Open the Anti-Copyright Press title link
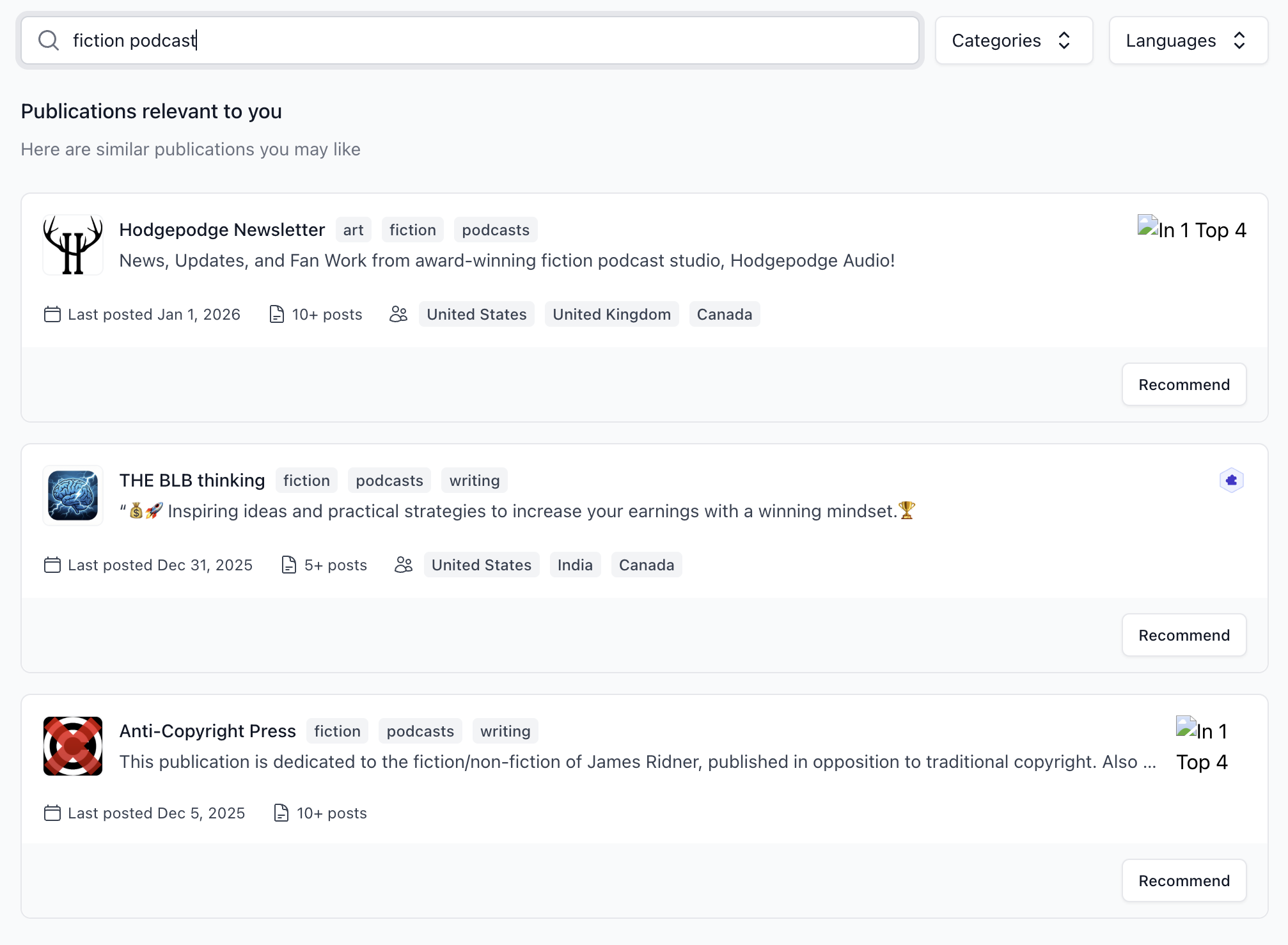 [x=207, y=731]
